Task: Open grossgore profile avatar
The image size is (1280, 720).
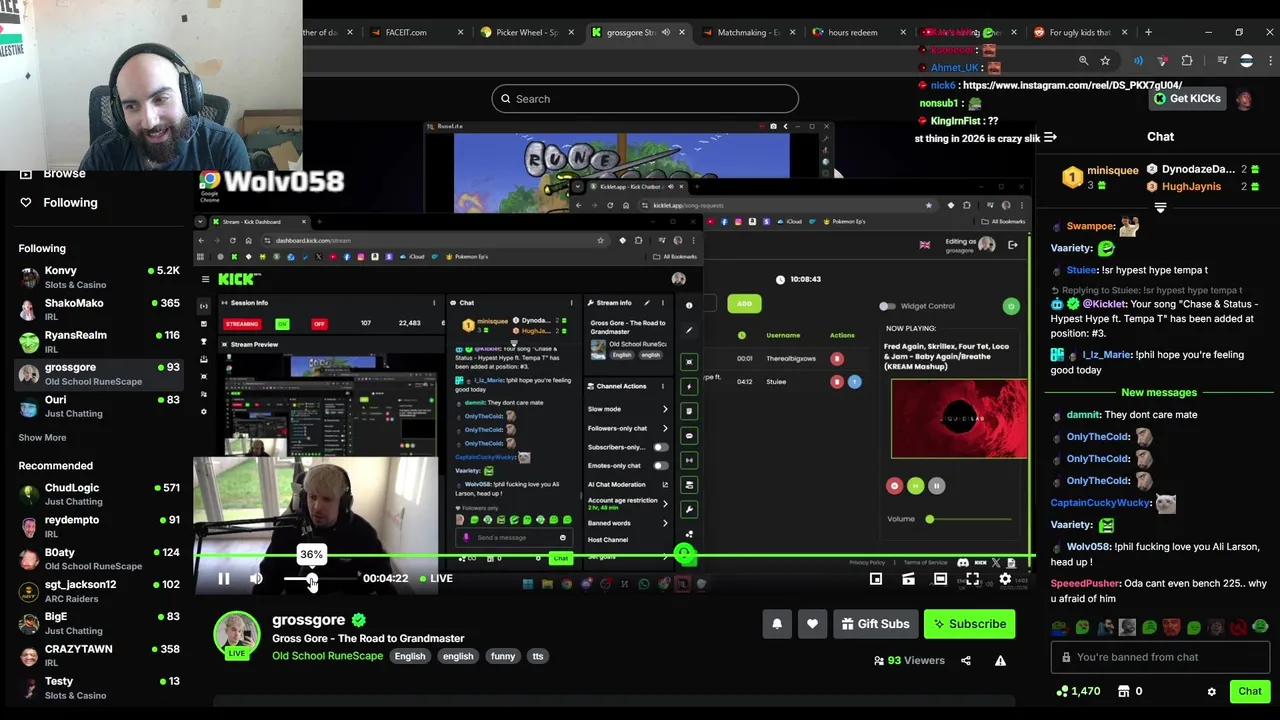Action: coord(237,636)
